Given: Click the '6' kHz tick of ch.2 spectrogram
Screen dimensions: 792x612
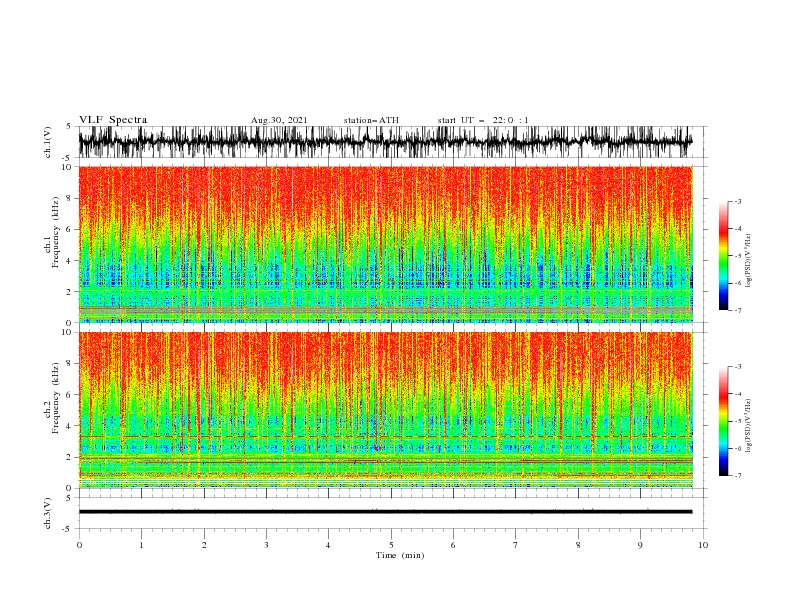Looking at the screenshot, I should [69, 394].
